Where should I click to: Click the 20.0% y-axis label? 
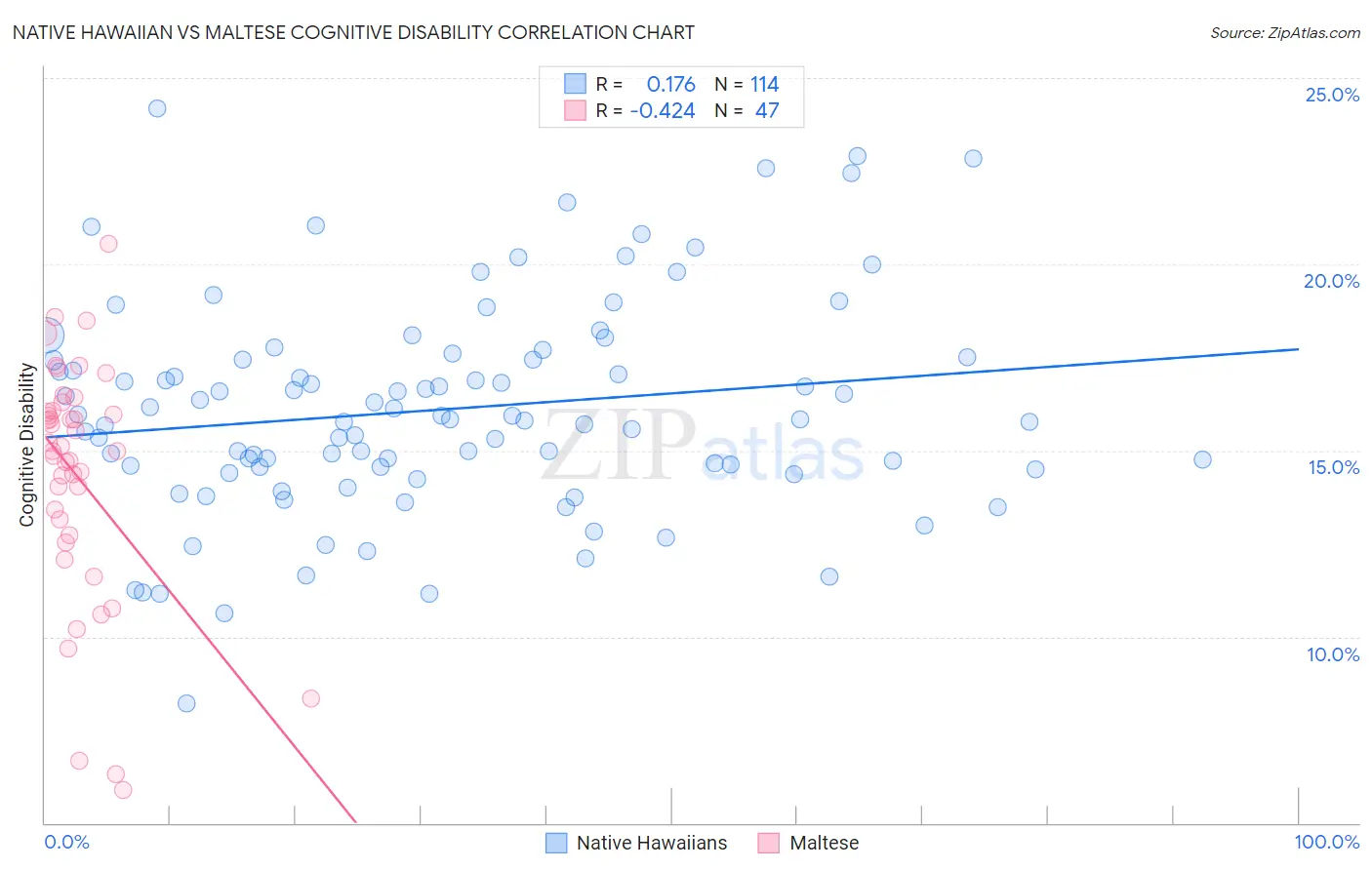click(x=1332, y=281)
